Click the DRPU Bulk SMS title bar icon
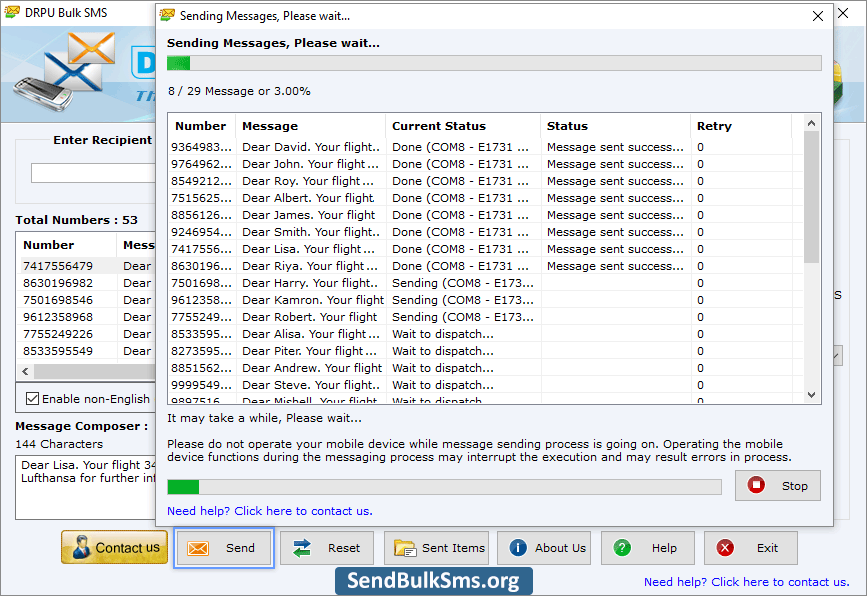The height and width of the screenshot is (596, 867). coord(12,12)
